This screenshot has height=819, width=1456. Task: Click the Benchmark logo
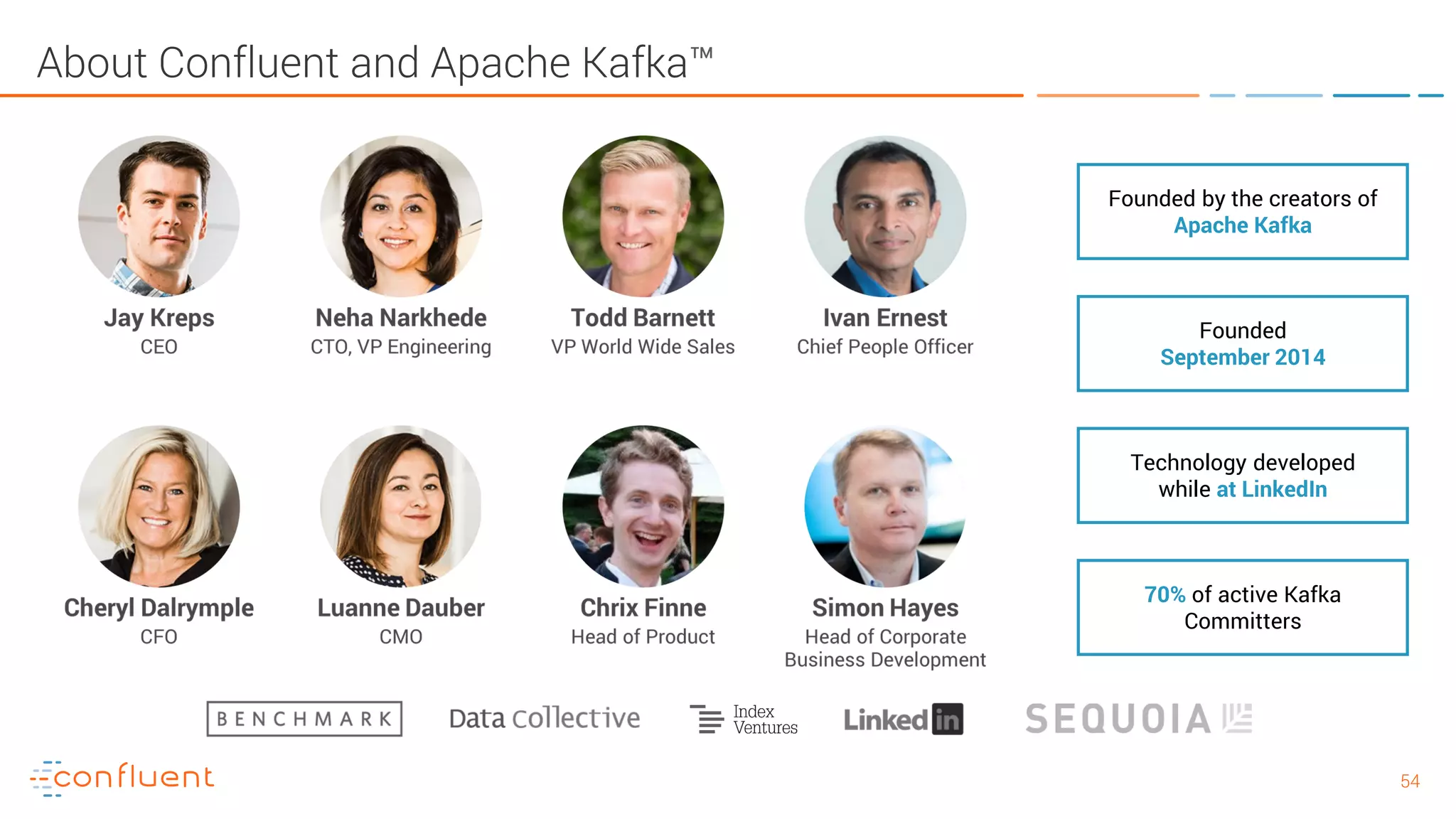coord(304,719)
